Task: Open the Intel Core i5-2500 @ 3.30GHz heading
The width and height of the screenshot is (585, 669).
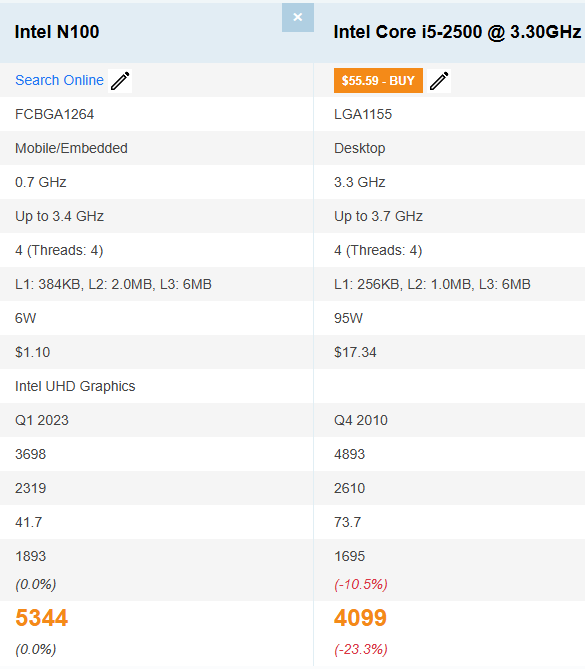Action: coord(457,32)
